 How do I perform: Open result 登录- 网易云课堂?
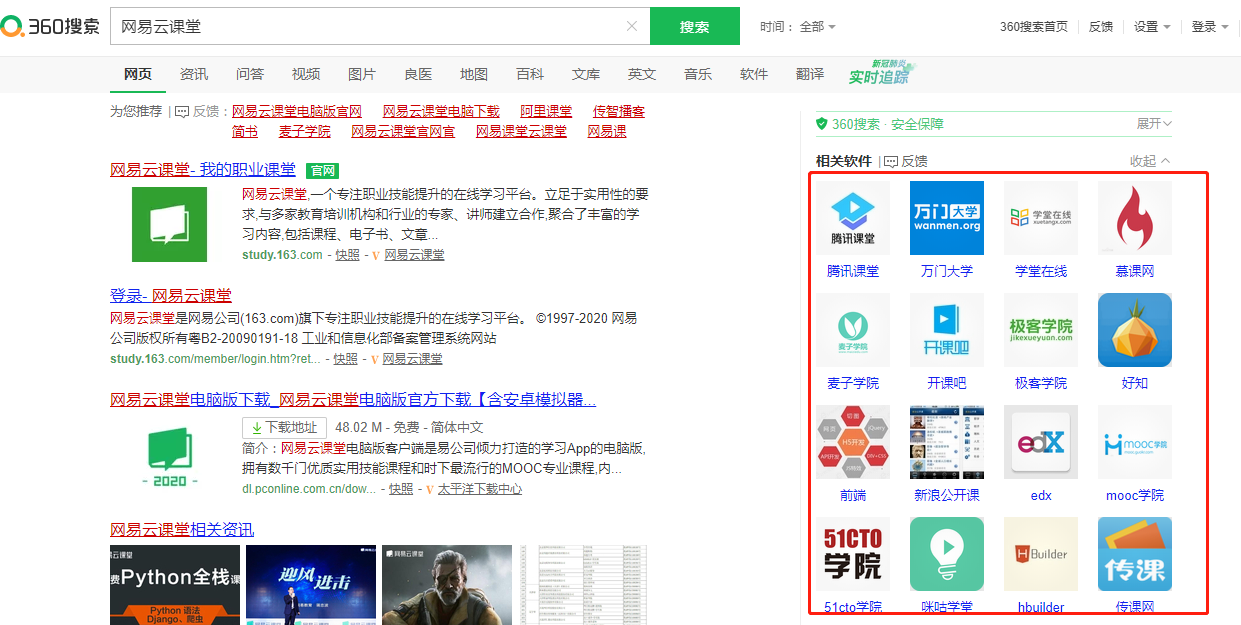171,295
